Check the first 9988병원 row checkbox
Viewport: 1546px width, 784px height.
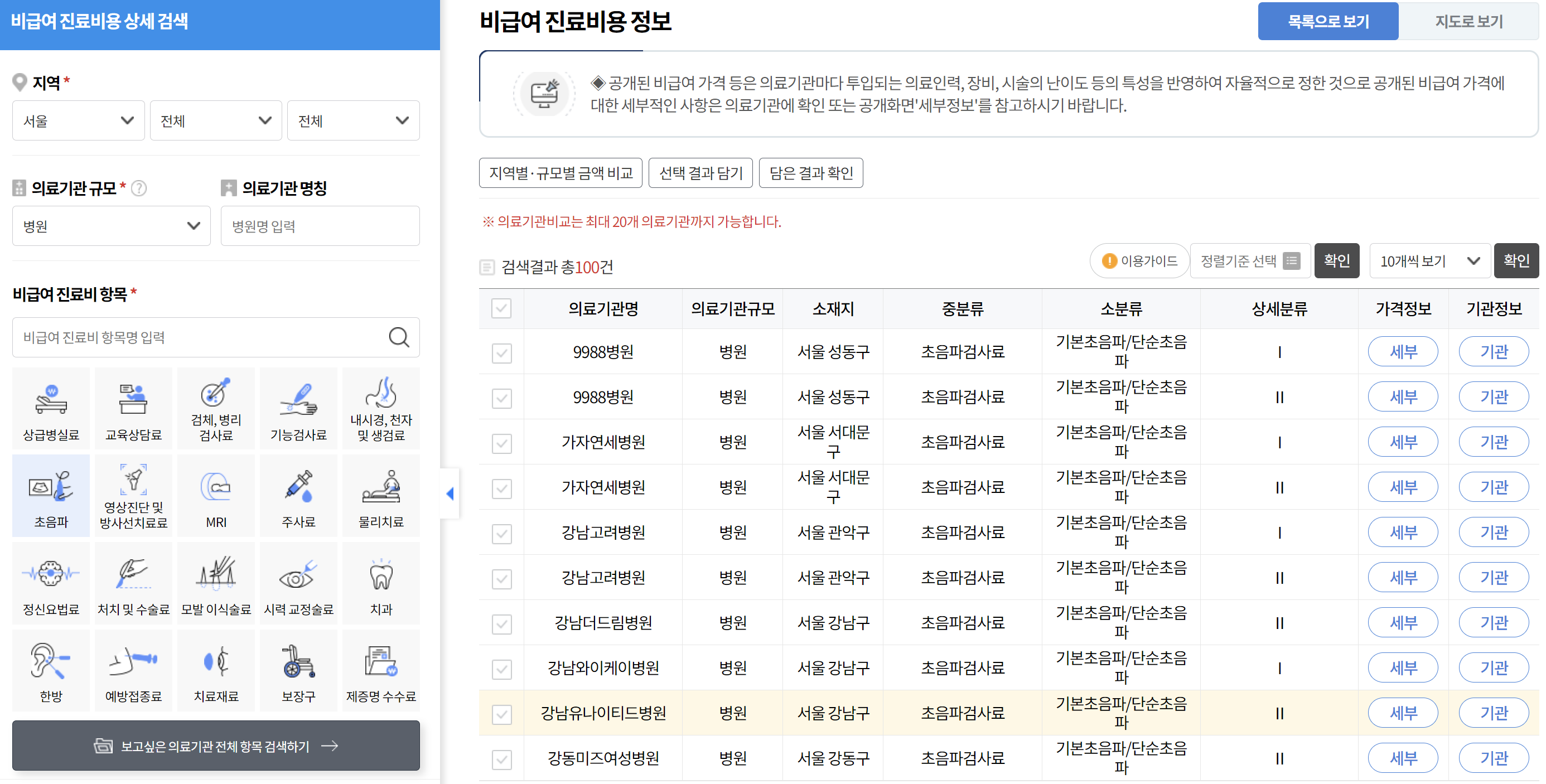click(502, 353)
